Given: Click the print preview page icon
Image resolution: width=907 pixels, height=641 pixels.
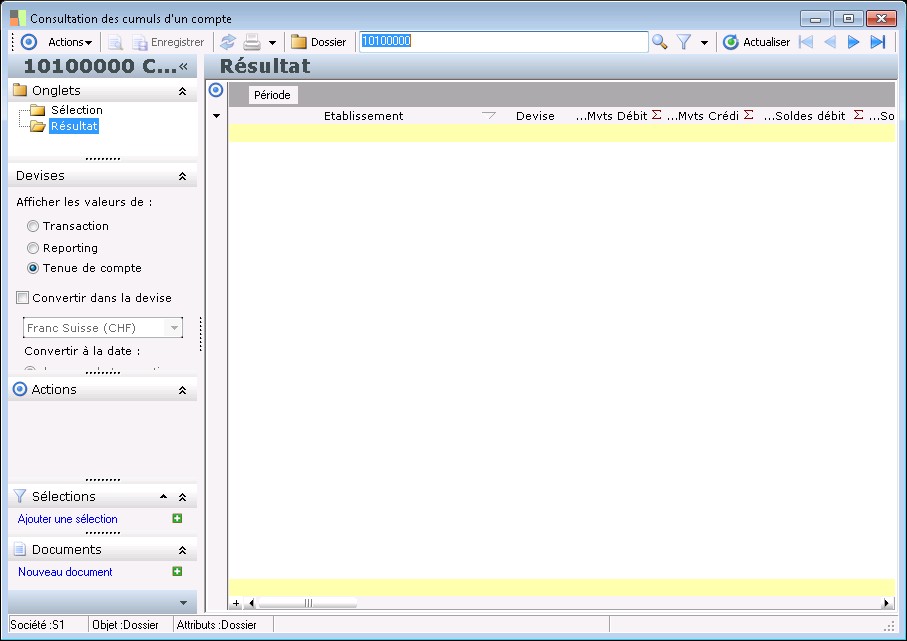Looking at the screenshot, I should coord(115,42).
